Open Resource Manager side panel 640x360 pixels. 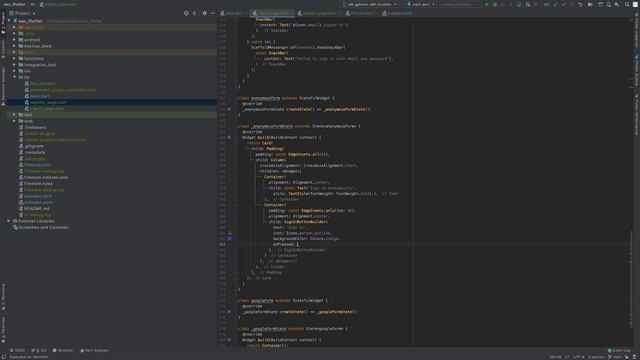3,86
